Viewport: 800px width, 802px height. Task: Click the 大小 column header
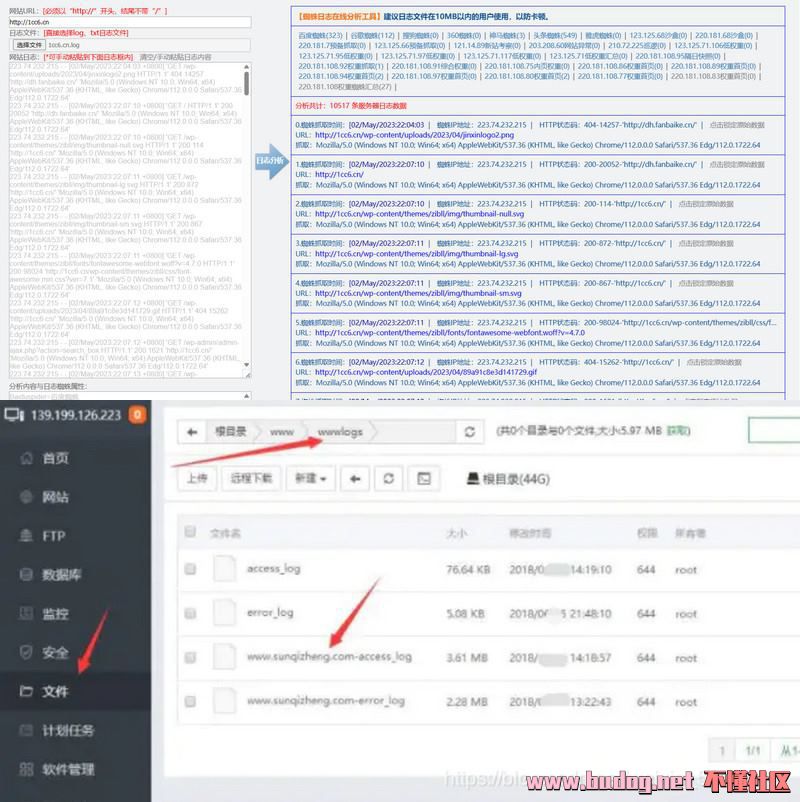pyautogui.click(x=456, y=533)
